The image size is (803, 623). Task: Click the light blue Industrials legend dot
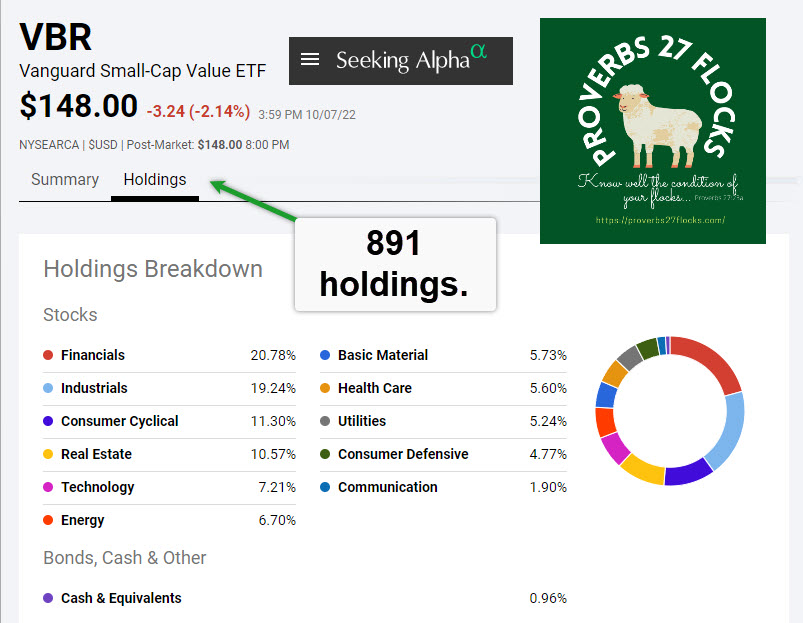point(48,388)
